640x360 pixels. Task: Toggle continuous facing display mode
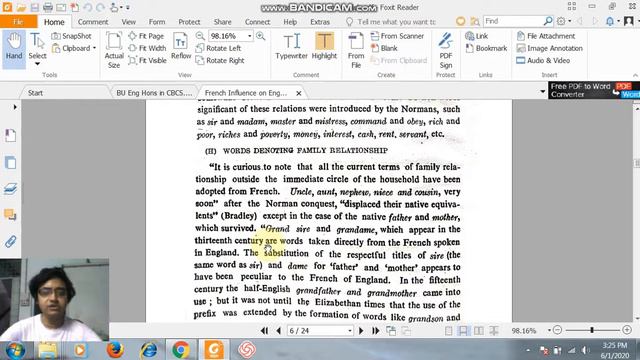point(493,331)
